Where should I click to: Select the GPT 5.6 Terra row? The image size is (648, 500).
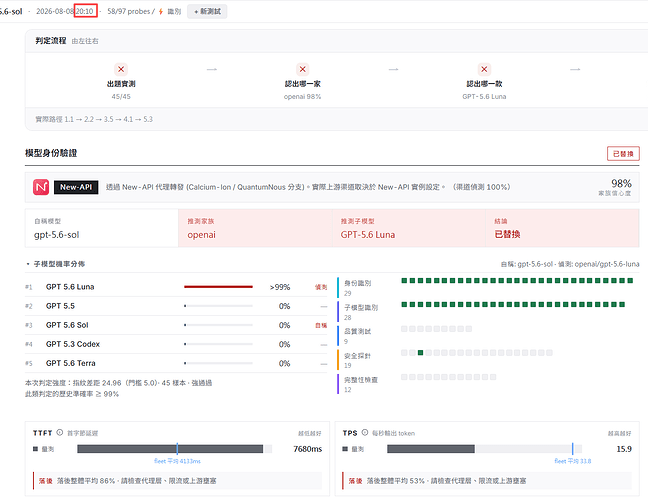[176, 363]
